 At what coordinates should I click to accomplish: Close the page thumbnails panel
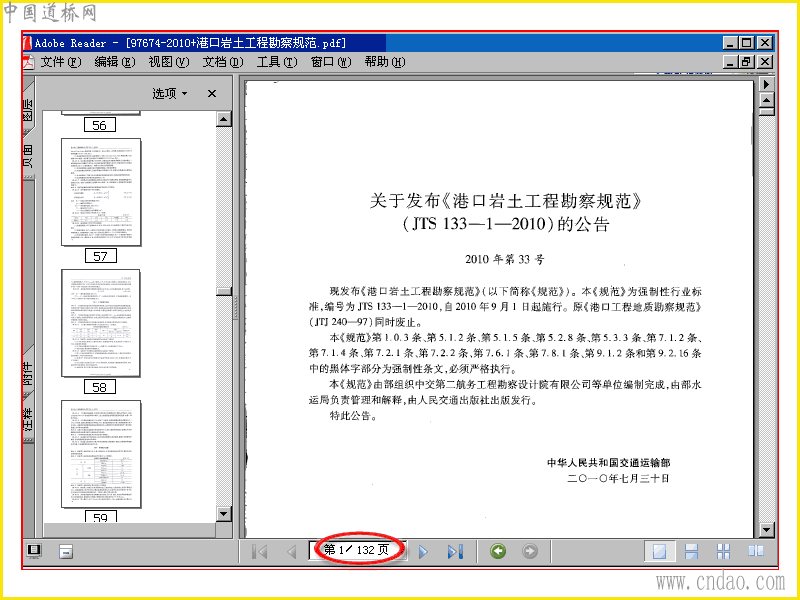pos(212,93)
